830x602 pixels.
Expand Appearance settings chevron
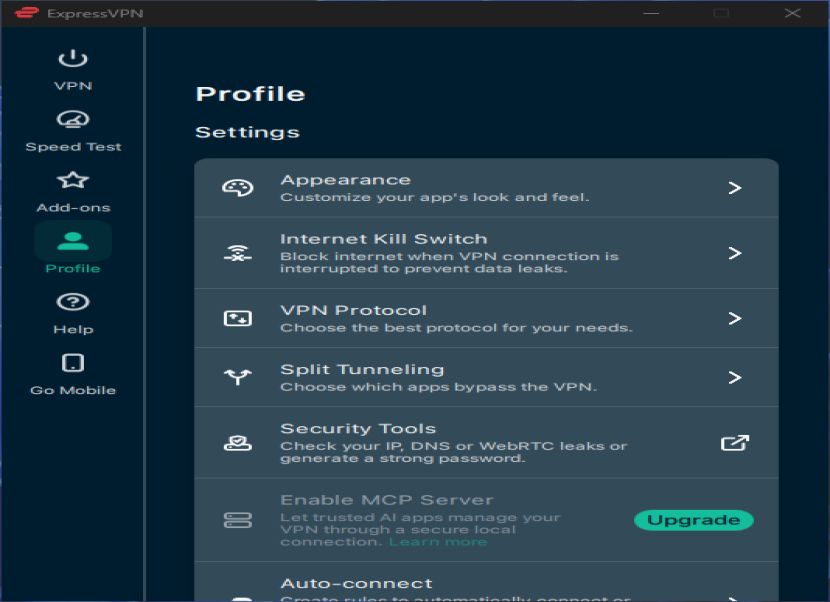[x=735, y=187]
